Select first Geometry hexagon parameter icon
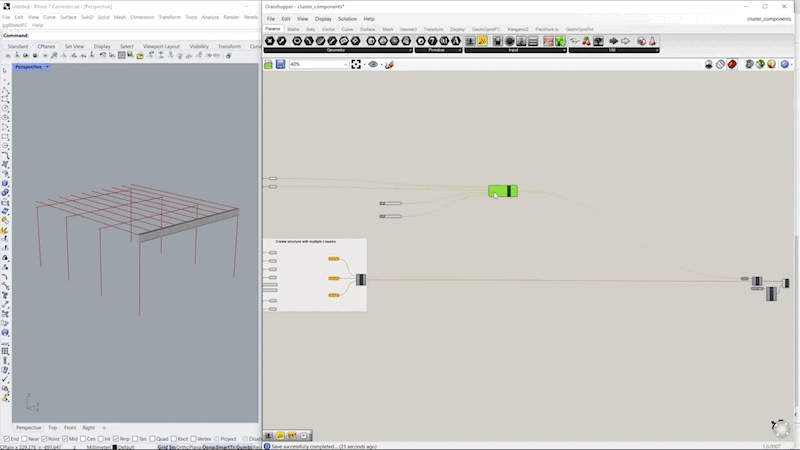Image resolution: width=800 pixels, height=450 pixels. coord(270,41)
